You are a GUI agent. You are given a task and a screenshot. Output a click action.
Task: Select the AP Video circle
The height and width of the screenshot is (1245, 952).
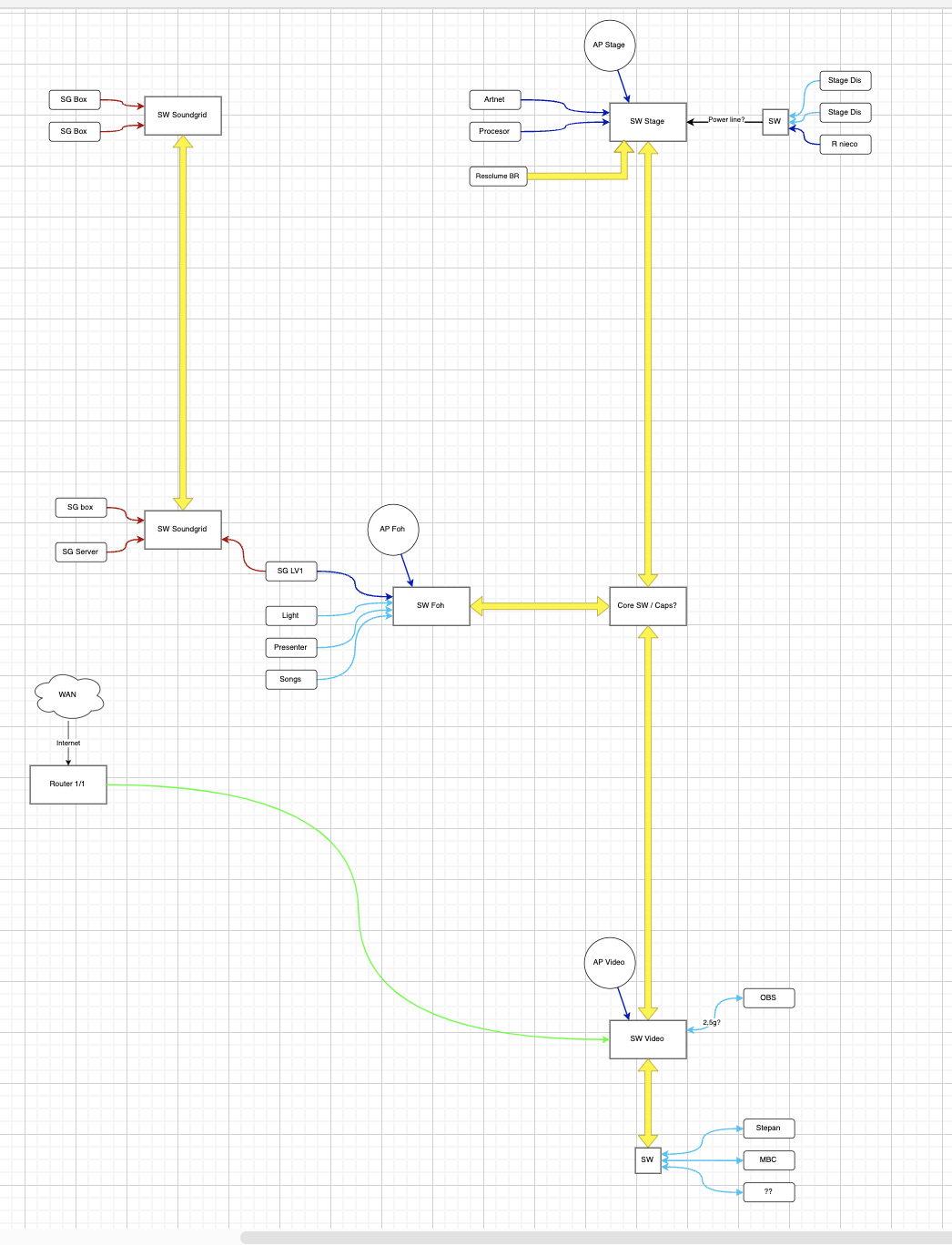[x=609, y=963]
